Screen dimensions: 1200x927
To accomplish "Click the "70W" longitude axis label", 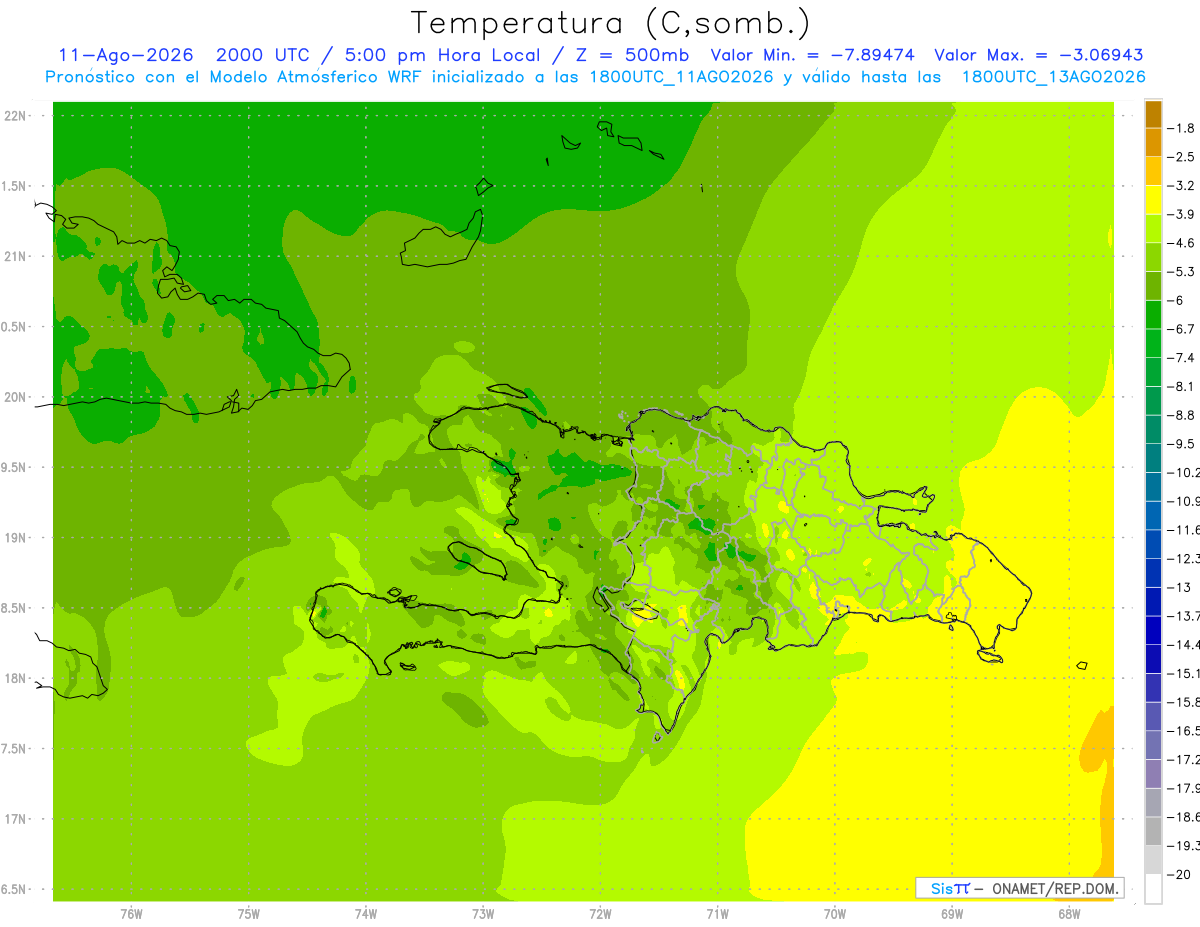I will (835, 913).
